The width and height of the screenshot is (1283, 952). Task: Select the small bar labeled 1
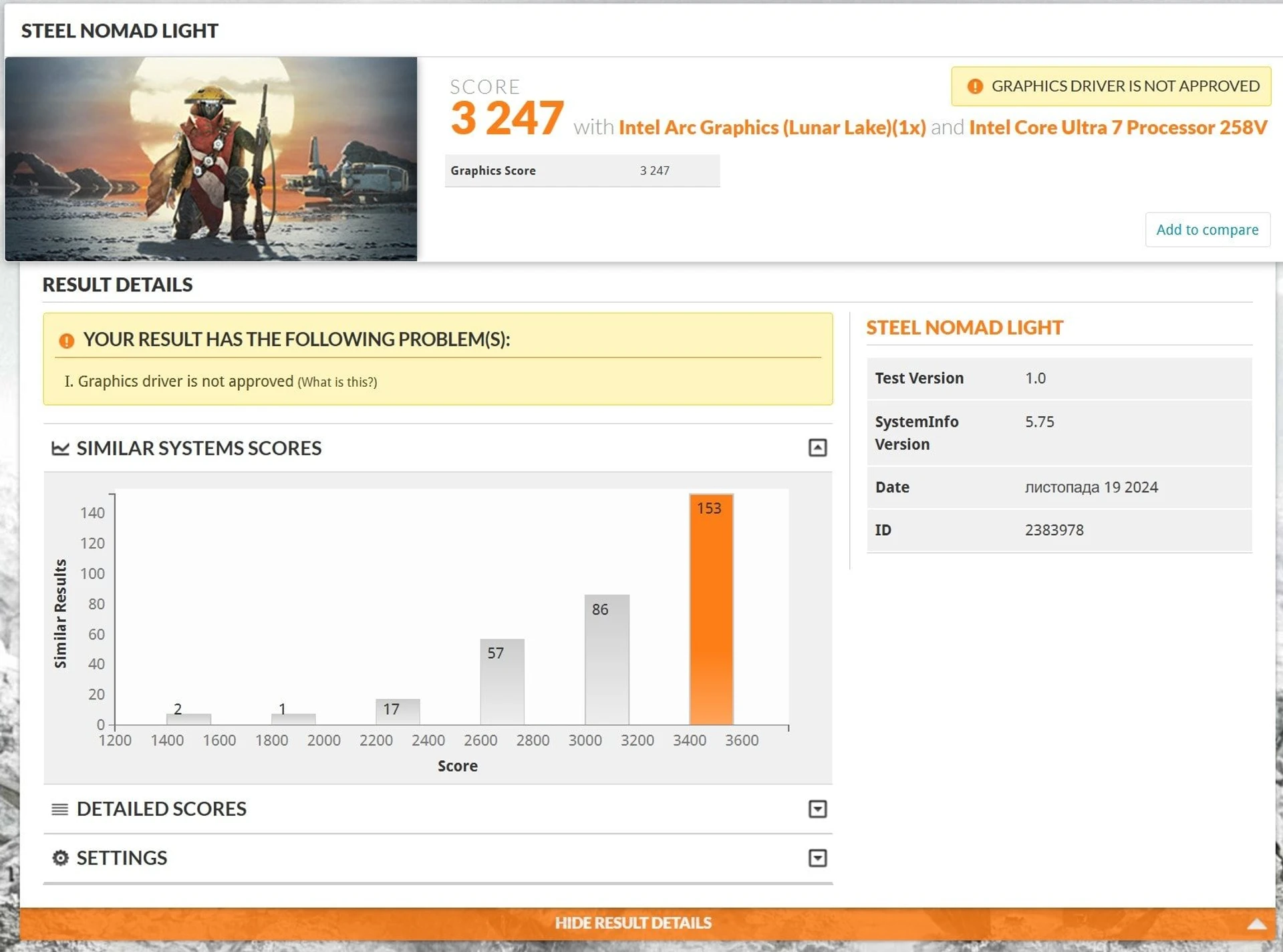point(293,719)
